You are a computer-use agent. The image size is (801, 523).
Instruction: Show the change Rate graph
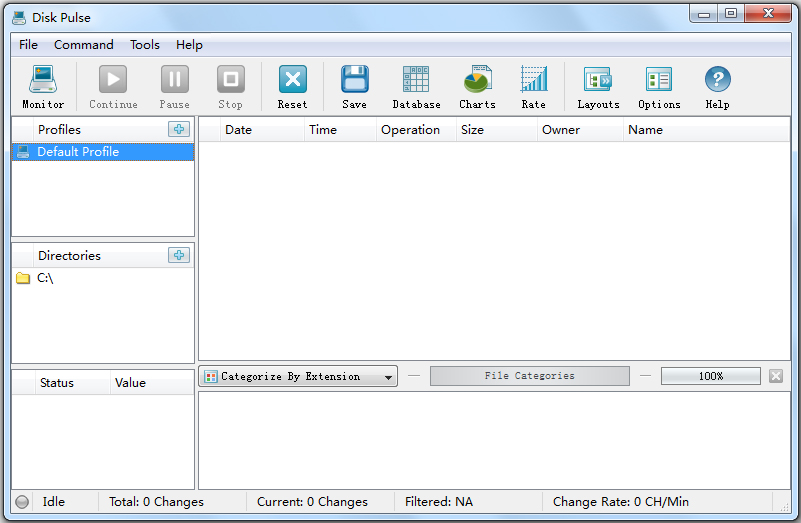pyautogui.click(x=533, y=87)
